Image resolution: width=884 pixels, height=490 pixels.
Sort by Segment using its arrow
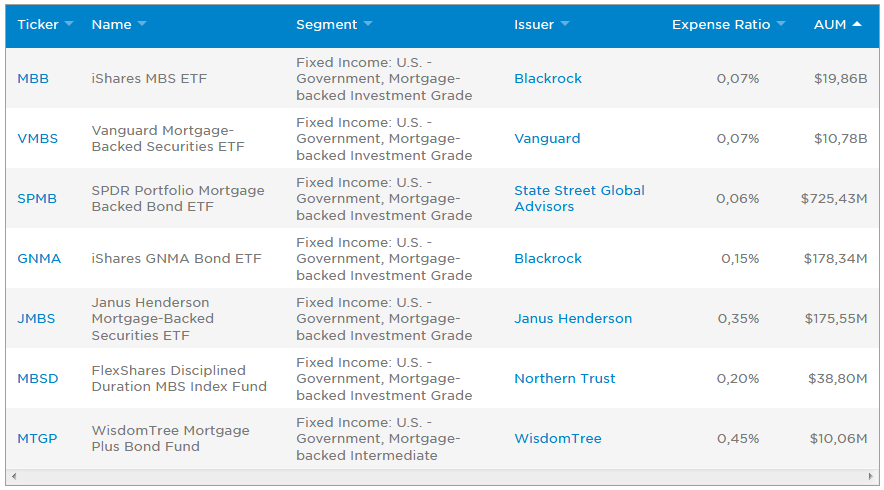click(367, 24)
